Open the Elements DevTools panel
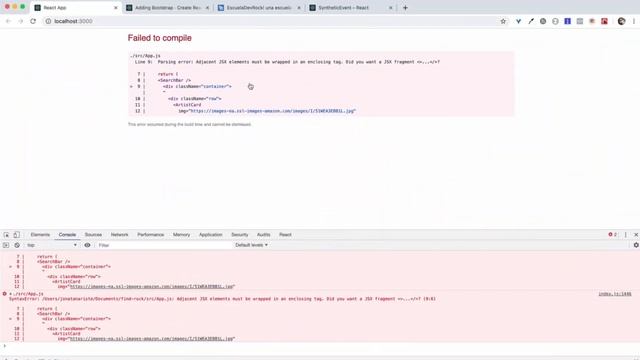The height and width of the screenshot is (360, 640). (40, 235)
